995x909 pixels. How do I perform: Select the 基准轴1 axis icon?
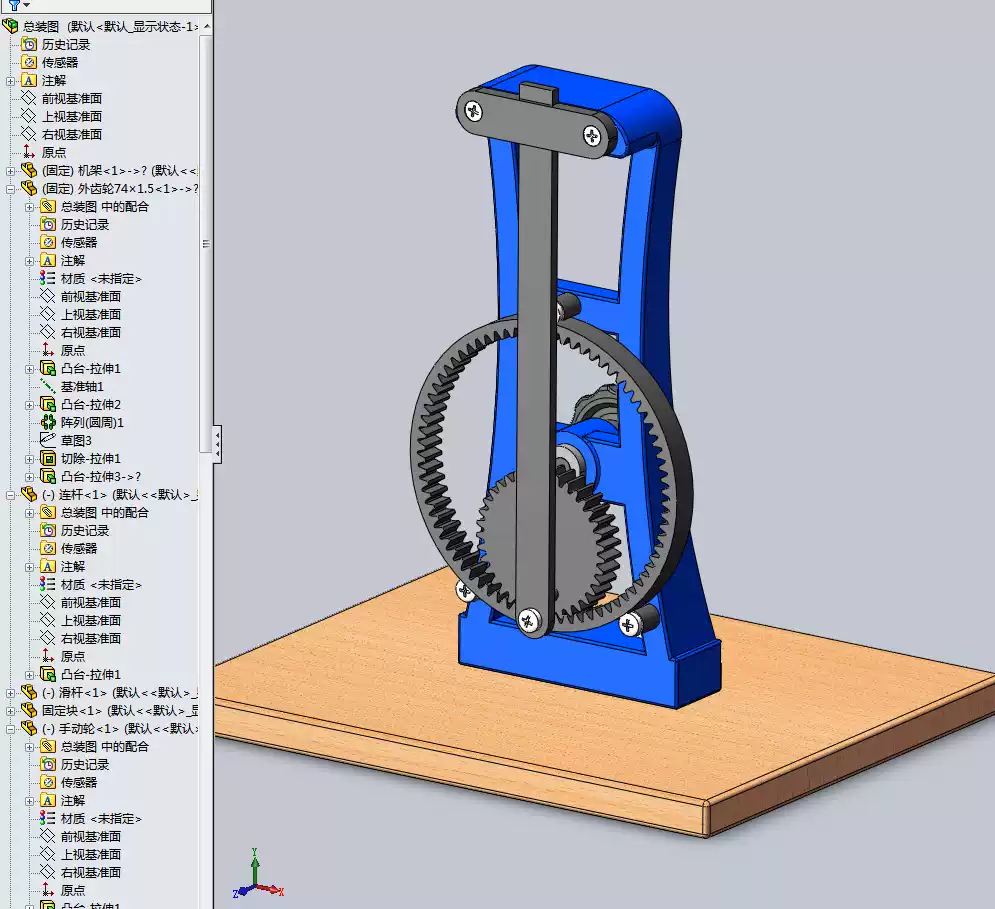47,386
